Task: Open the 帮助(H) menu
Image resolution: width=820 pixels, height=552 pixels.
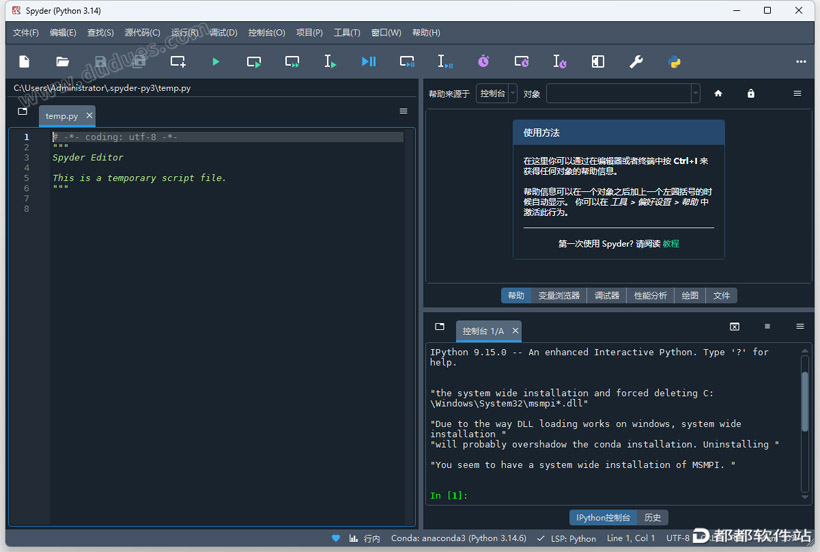Action: [426, 33]
